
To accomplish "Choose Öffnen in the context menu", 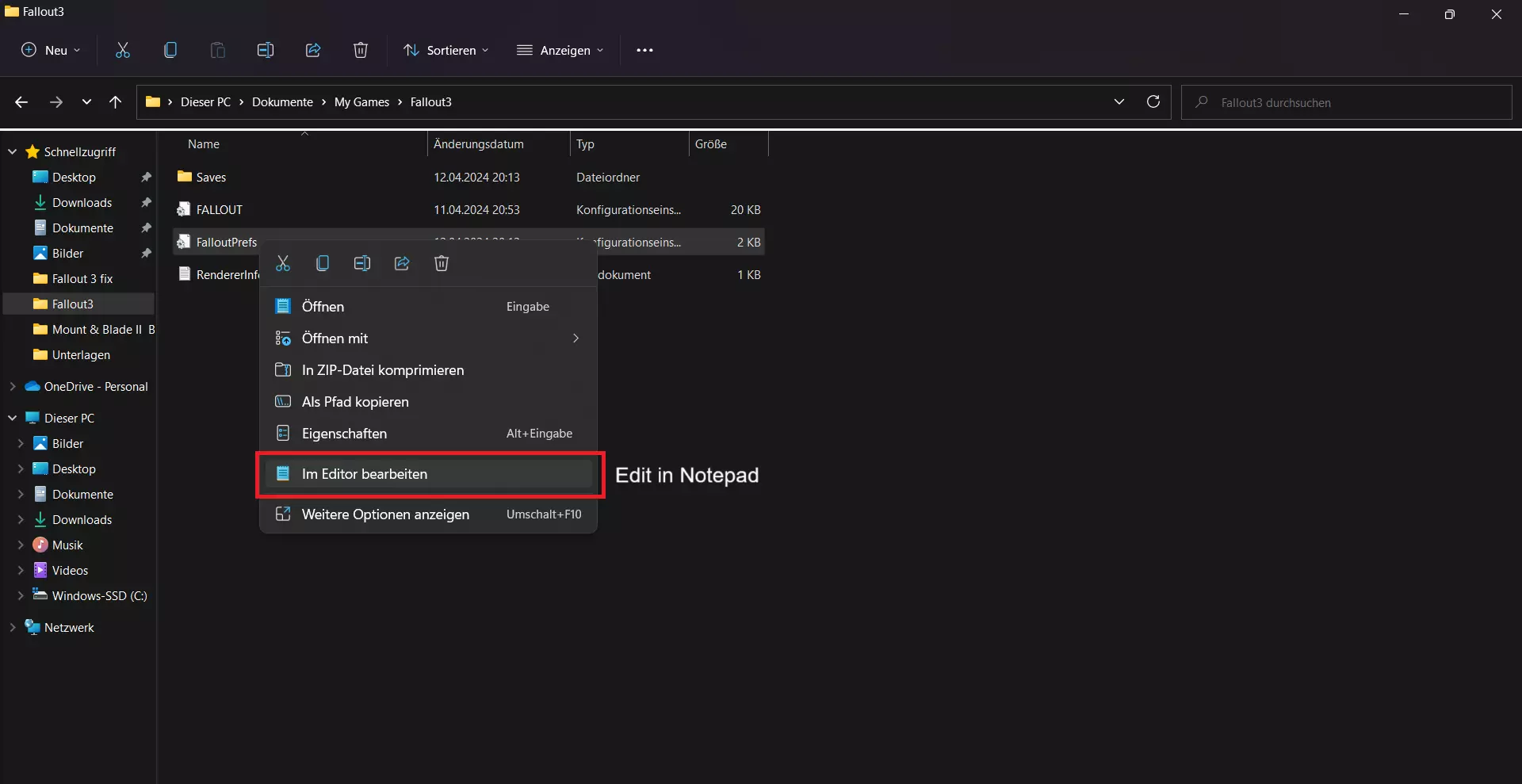I will pos(428,307).
